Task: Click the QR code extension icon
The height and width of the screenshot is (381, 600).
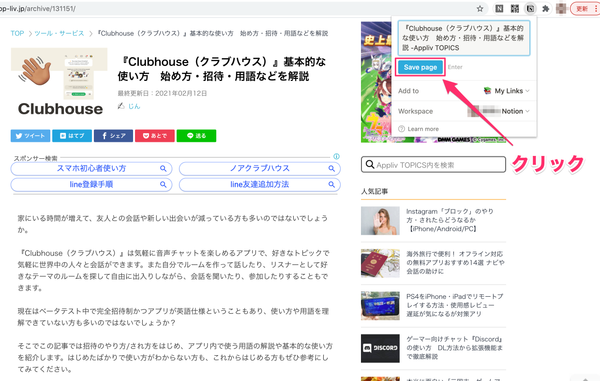Action: [515, 8]
